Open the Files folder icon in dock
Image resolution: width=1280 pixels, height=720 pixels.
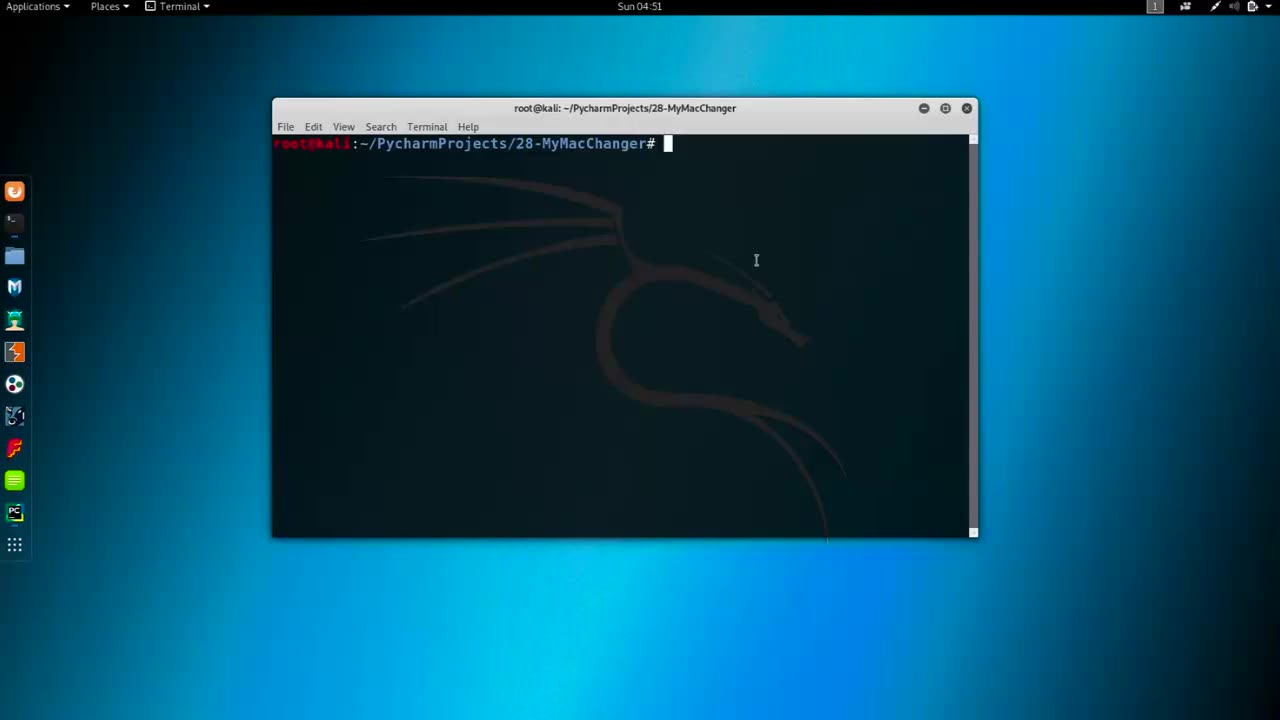pos(14,256)
